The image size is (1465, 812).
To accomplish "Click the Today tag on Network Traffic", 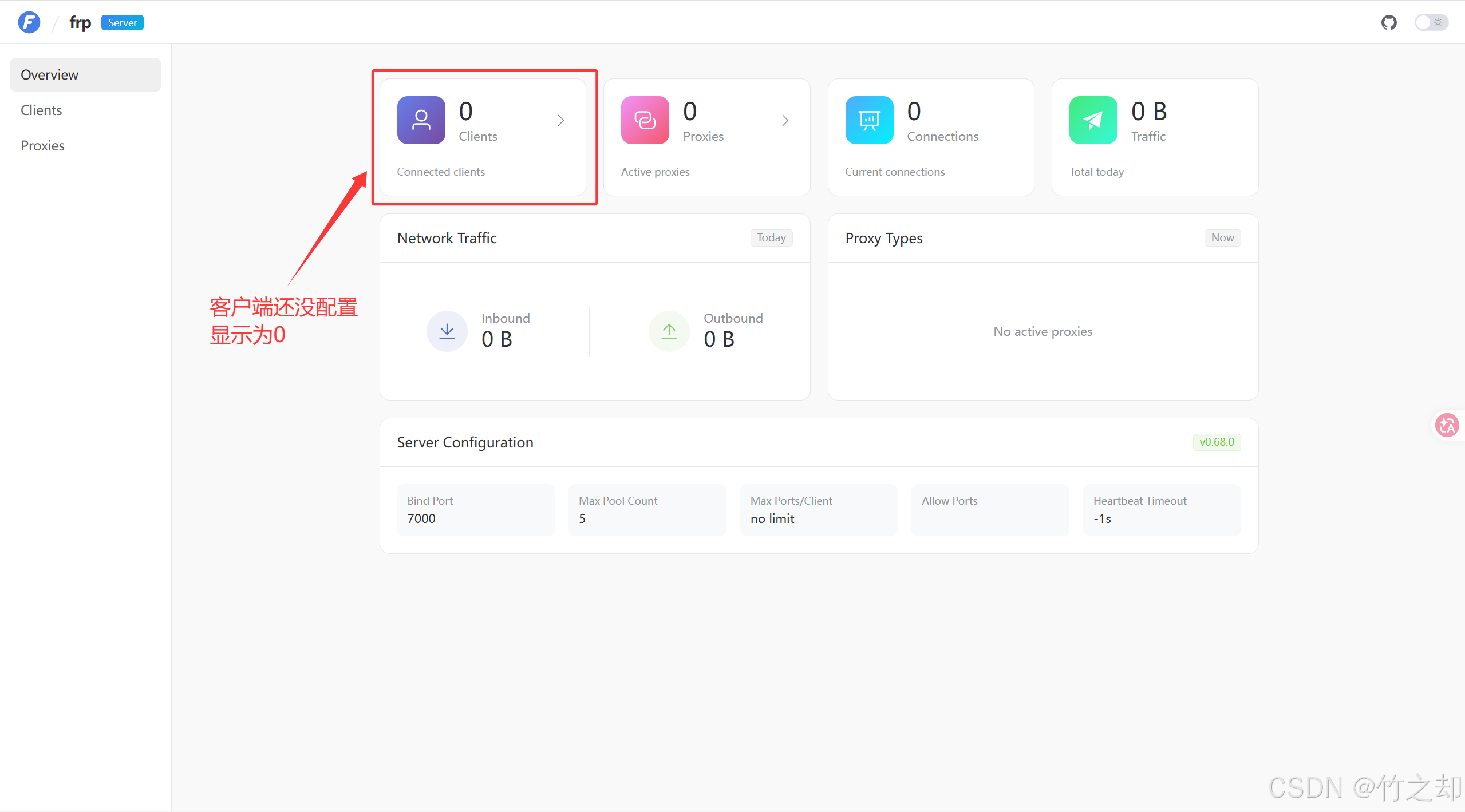I will coord(771,237).
